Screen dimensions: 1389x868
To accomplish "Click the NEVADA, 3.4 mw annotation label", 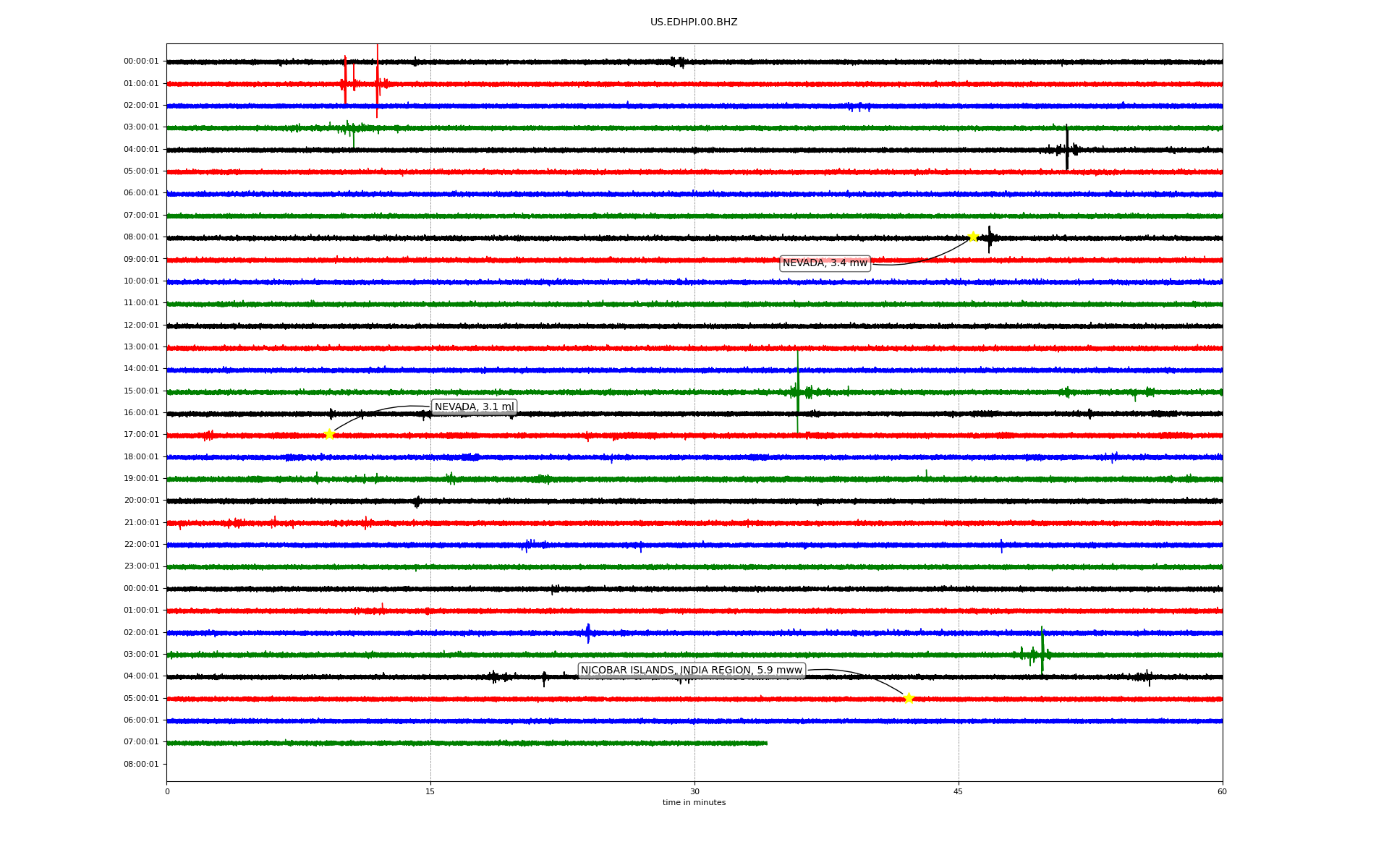I will pyautogui.click(x=825, y=263).
